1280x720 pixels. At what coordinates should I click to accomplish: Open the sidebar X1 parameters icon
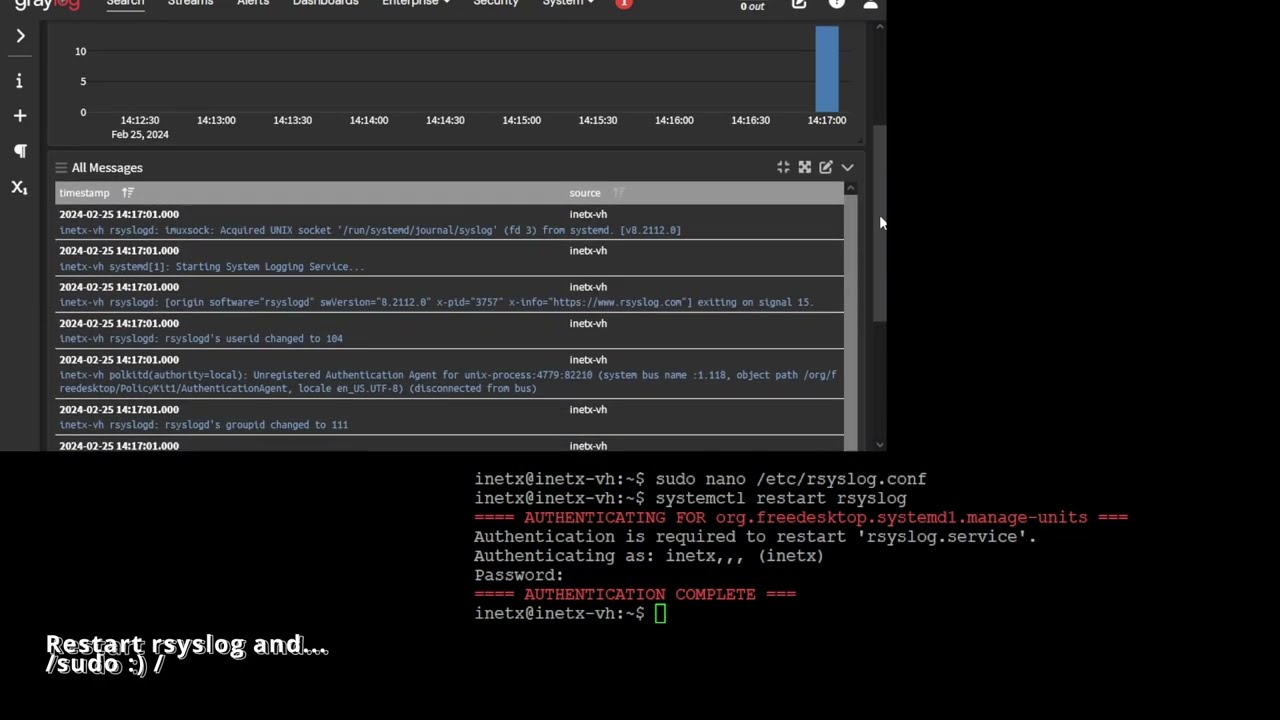(20, 187)
